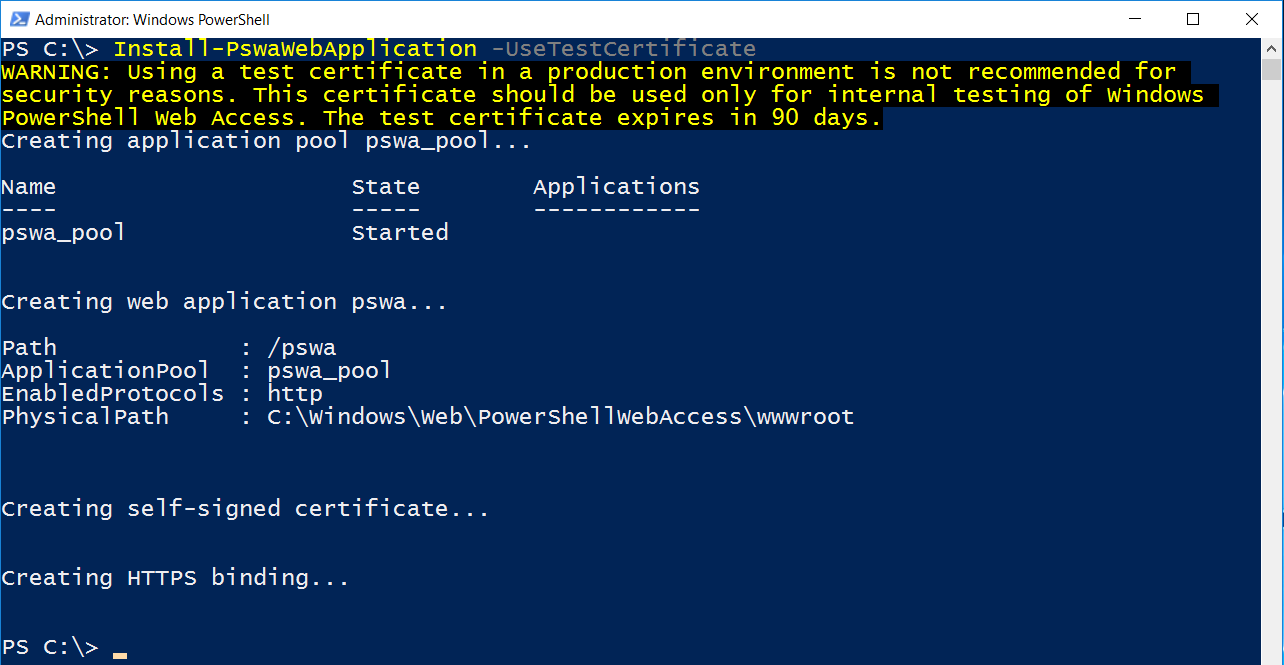This screenshot has height=665, width=1284.
Task: Click the '/pswa' path value
Action: pyautogui.click(x=302, y=348)
